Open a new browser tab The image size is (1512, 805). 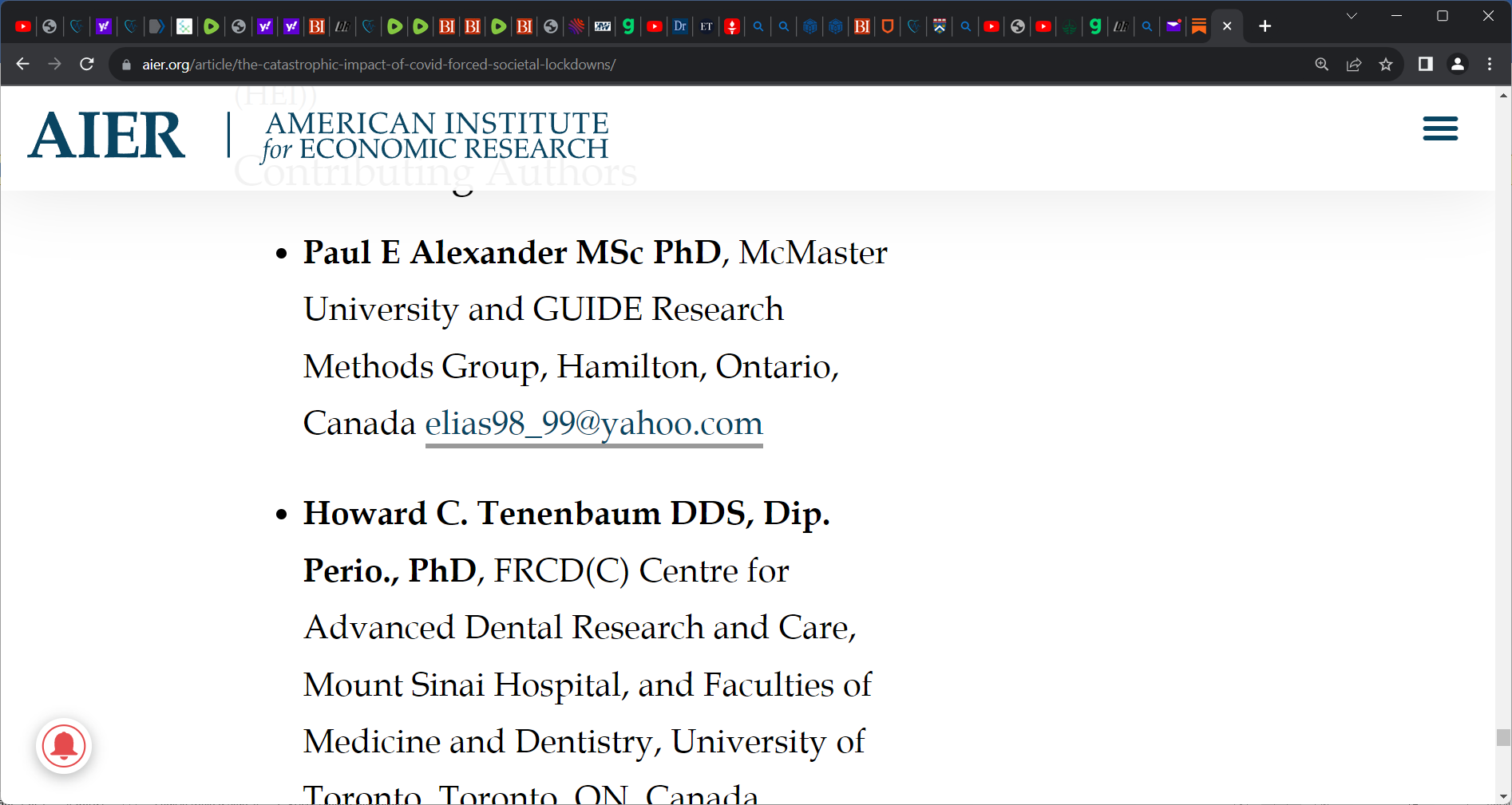coord(1265,26)
